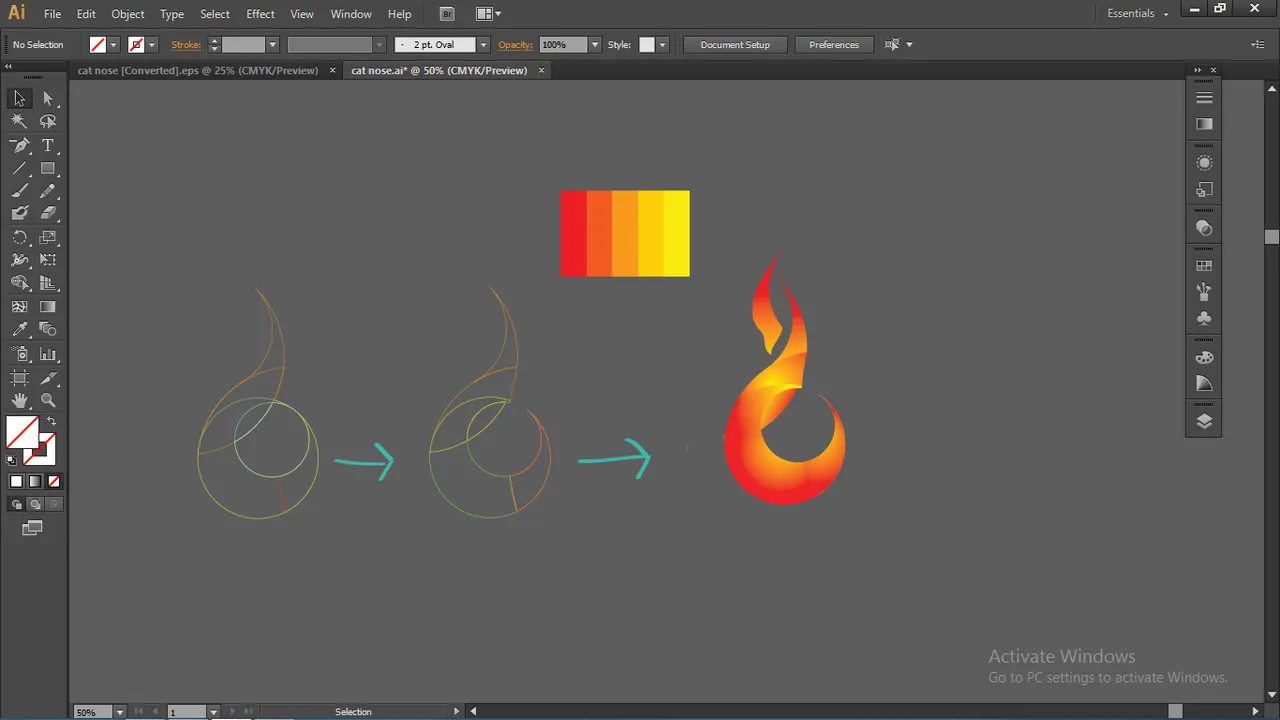Open the Essentials workspace switcher

coord(1138,14)
